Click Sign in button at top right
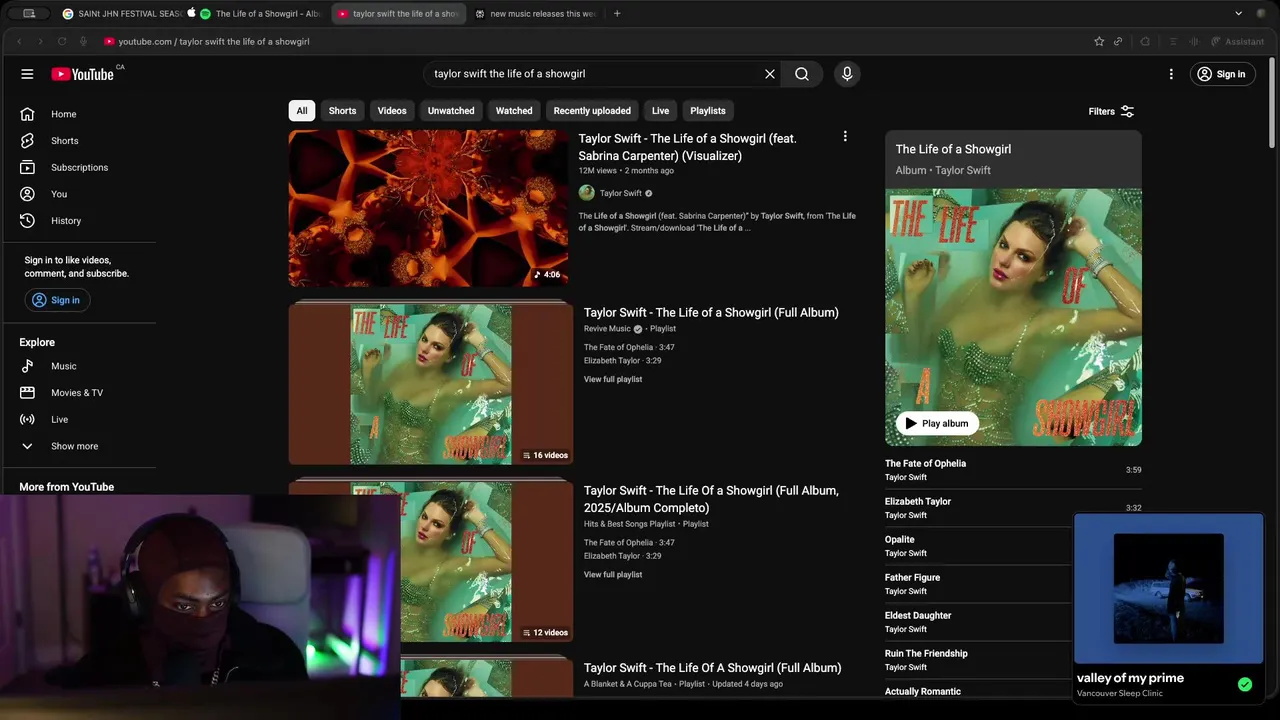 (1222, 74)
